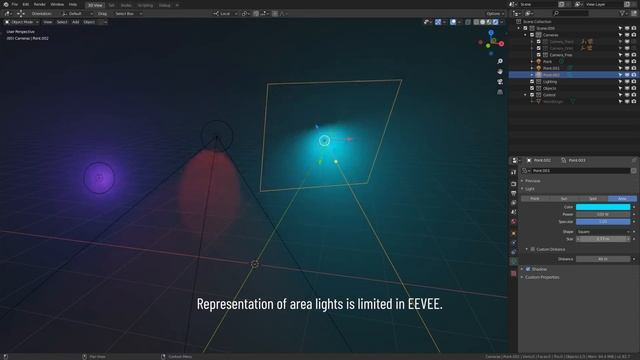
Task: Click the outliner search field
Action: 571,13
